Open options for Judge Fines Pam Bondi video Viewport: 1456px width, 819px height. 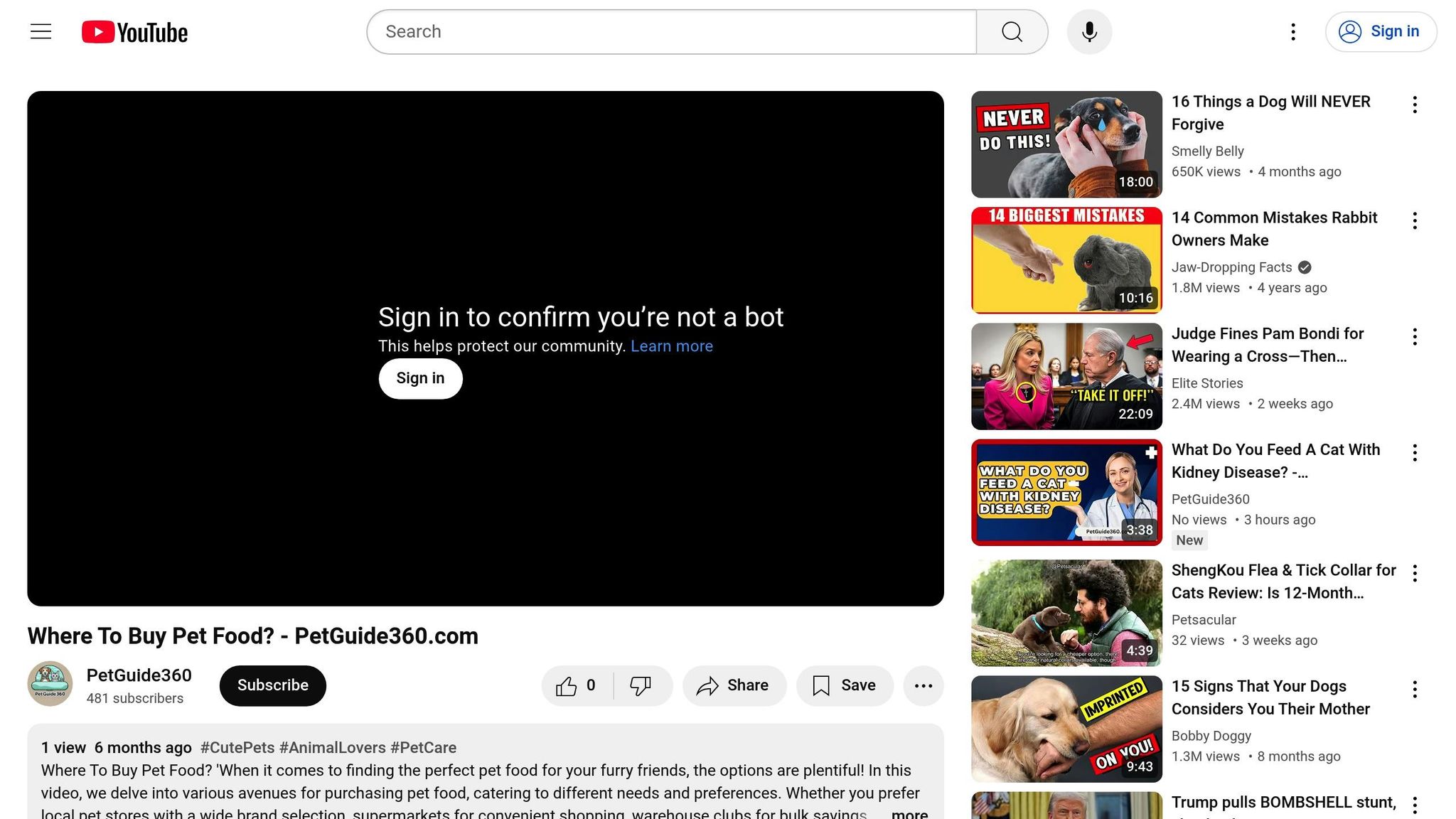pos(1415,337)
